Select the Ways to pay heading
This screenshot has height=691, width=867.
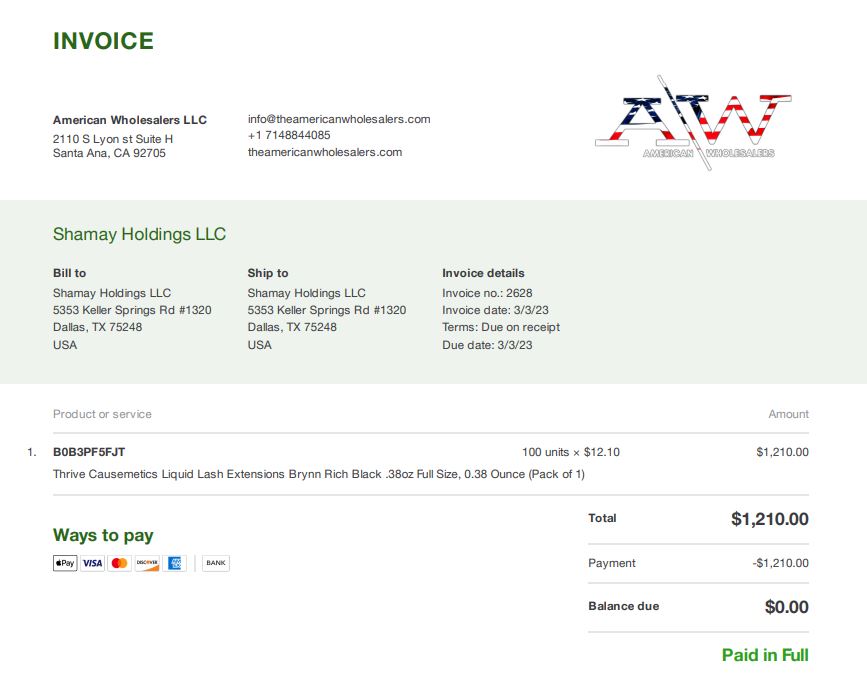pyautogui.click(x=103, y=535)
